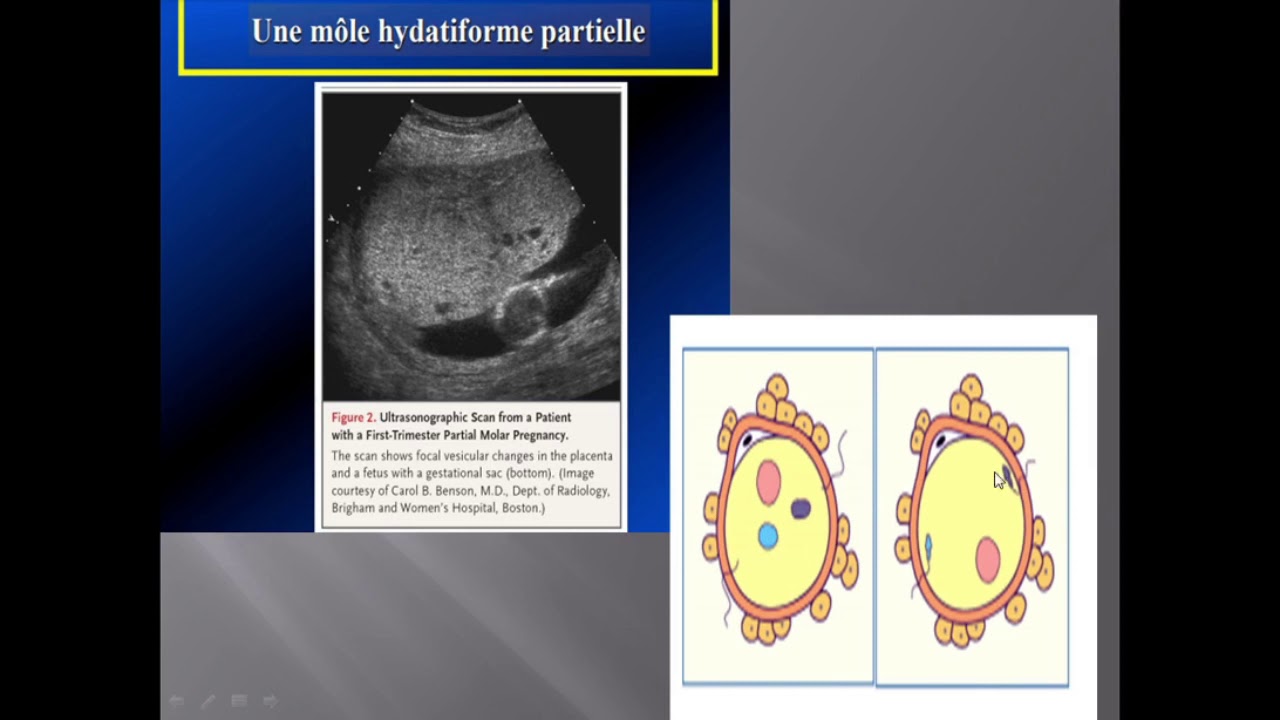Click the right fertilization diagram panel
The width and height of the screenshot is (1280, 720).
[x=972, y=517]
